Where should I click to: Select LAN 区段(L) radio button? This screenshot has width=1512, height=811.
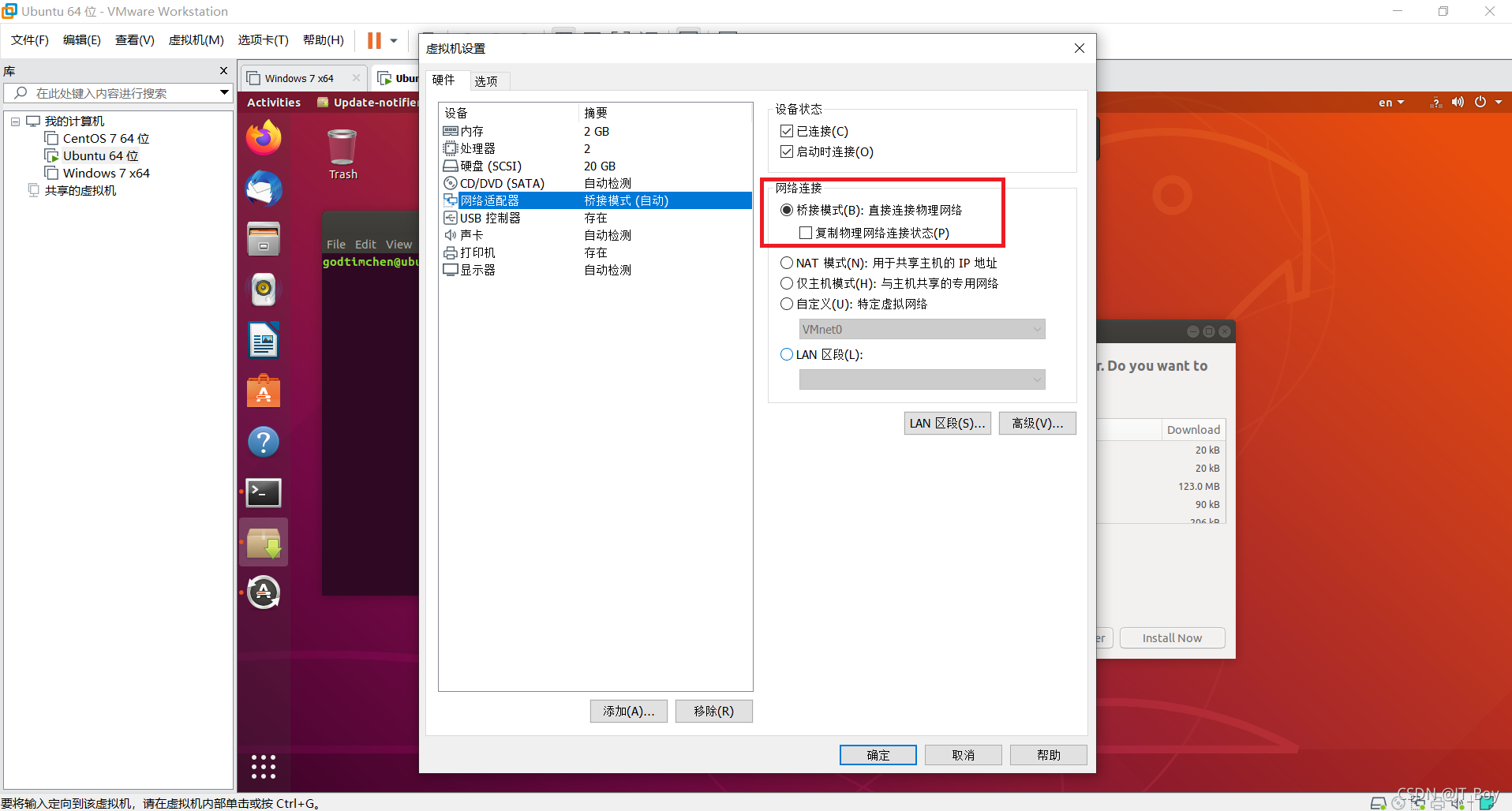[x=787, y=354]
